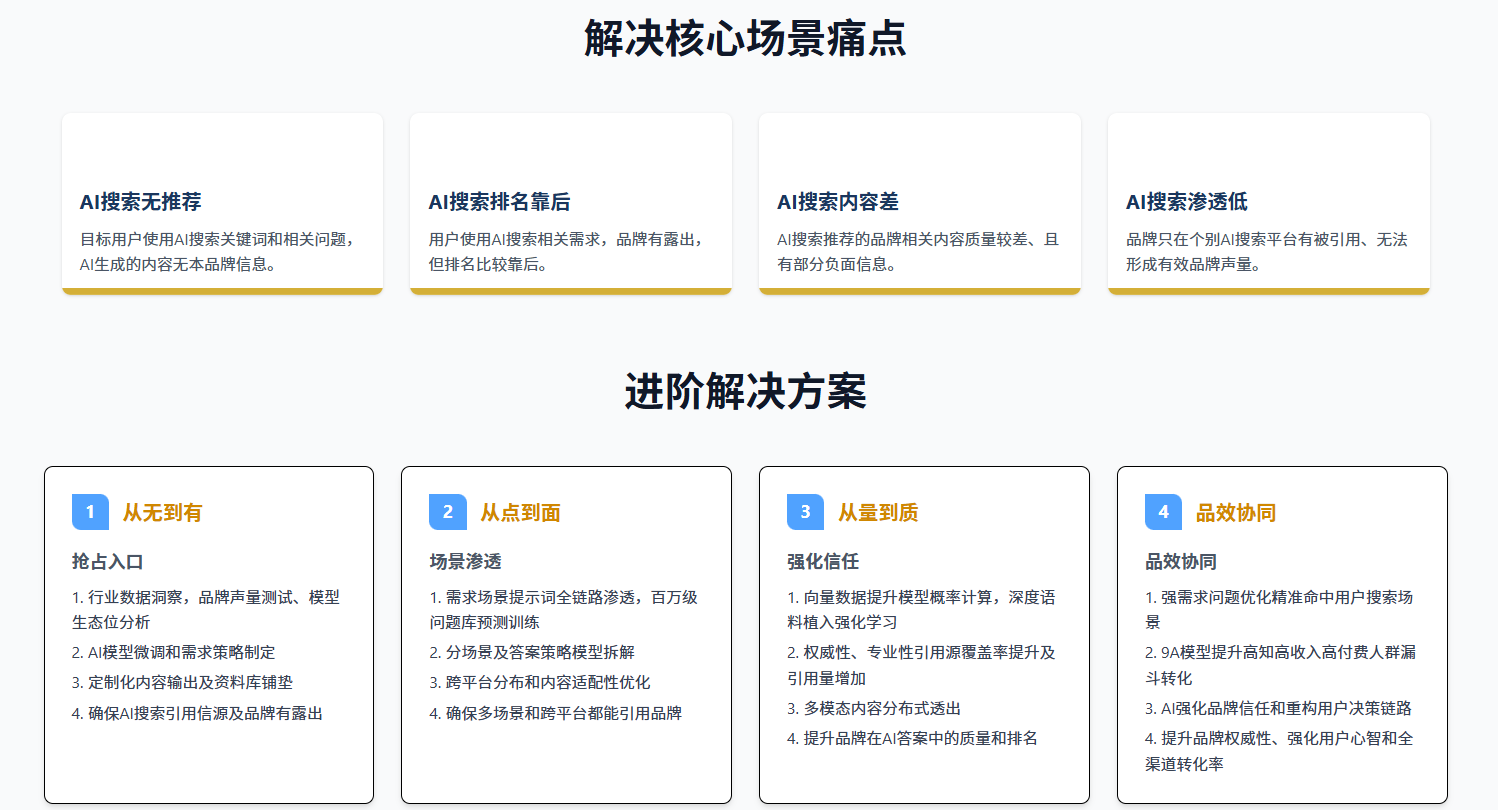Click the blue number 2 badge
1498x810 pixels.
coord(447,512)
